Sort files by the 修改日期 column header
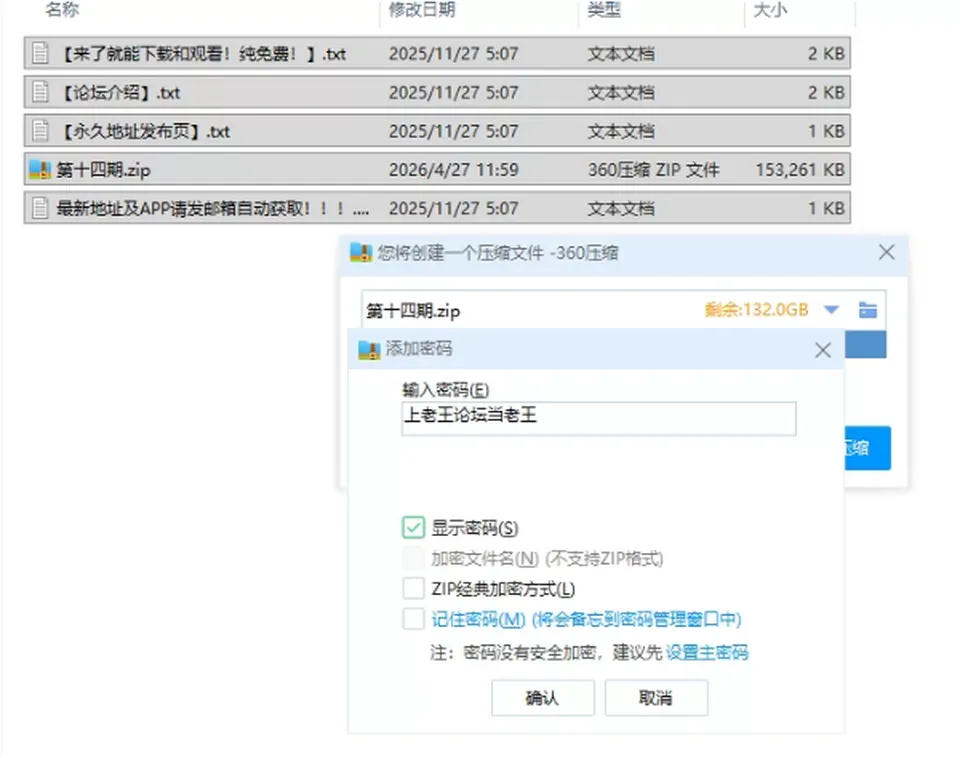Viewport: 960px width, 758px height. [x=422, y=10]
